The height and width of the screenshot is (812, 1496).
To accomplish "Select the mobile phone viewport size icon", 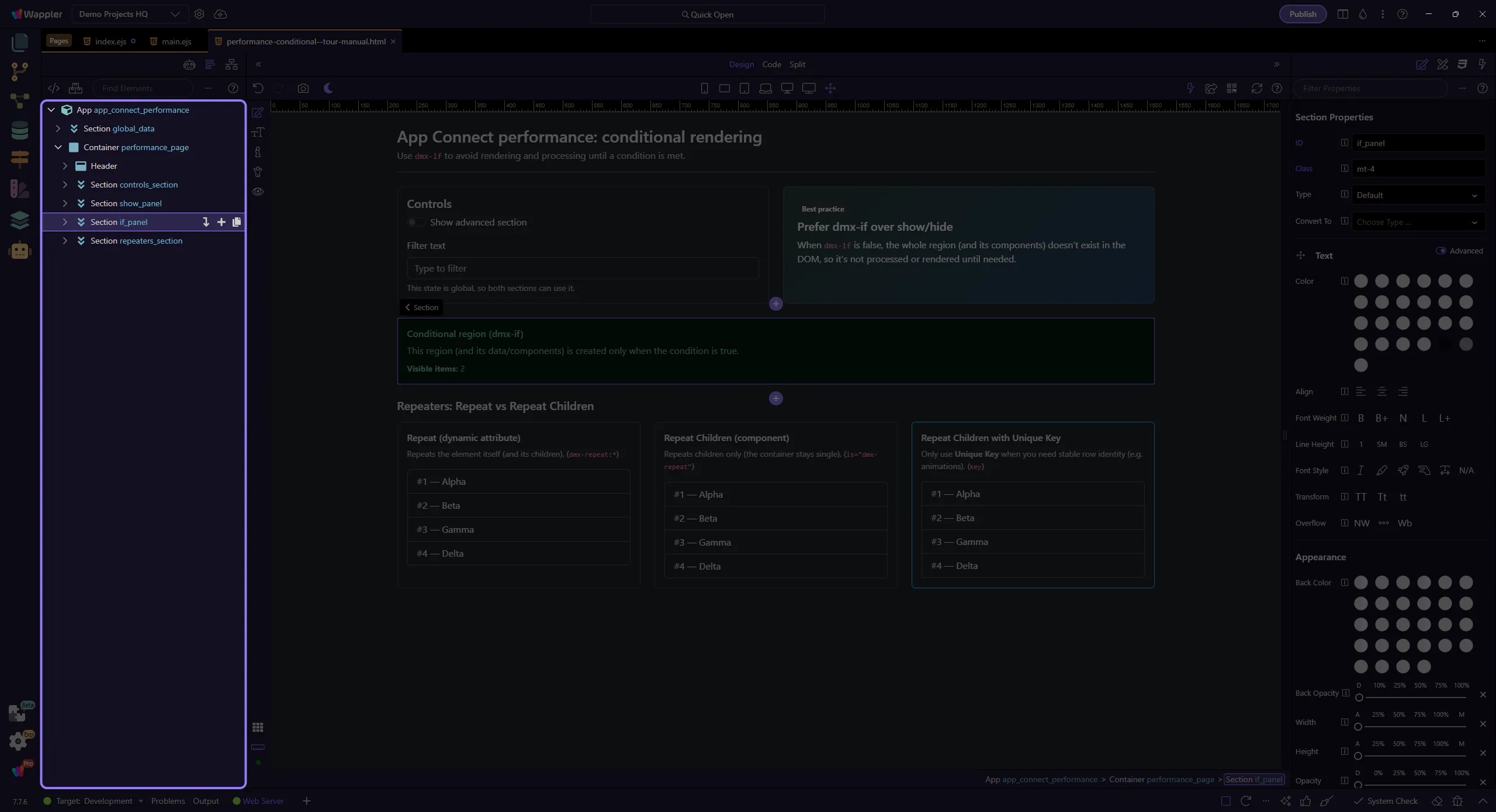I will [704, 88].
